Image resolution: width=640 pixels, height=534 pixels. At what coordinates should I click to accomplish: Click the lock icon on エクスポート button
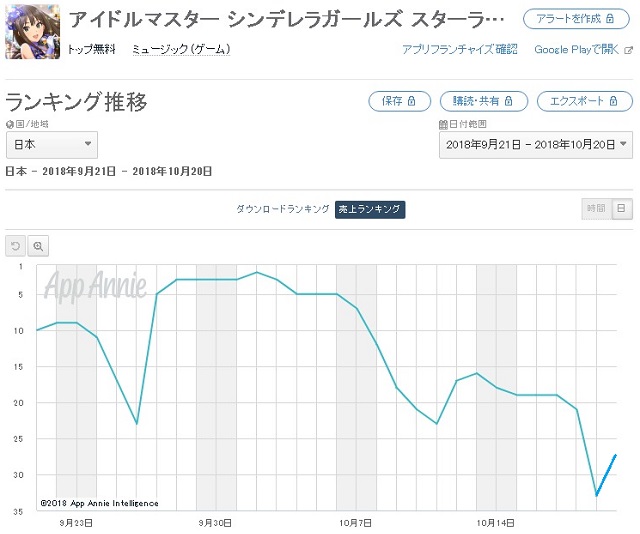613,101
